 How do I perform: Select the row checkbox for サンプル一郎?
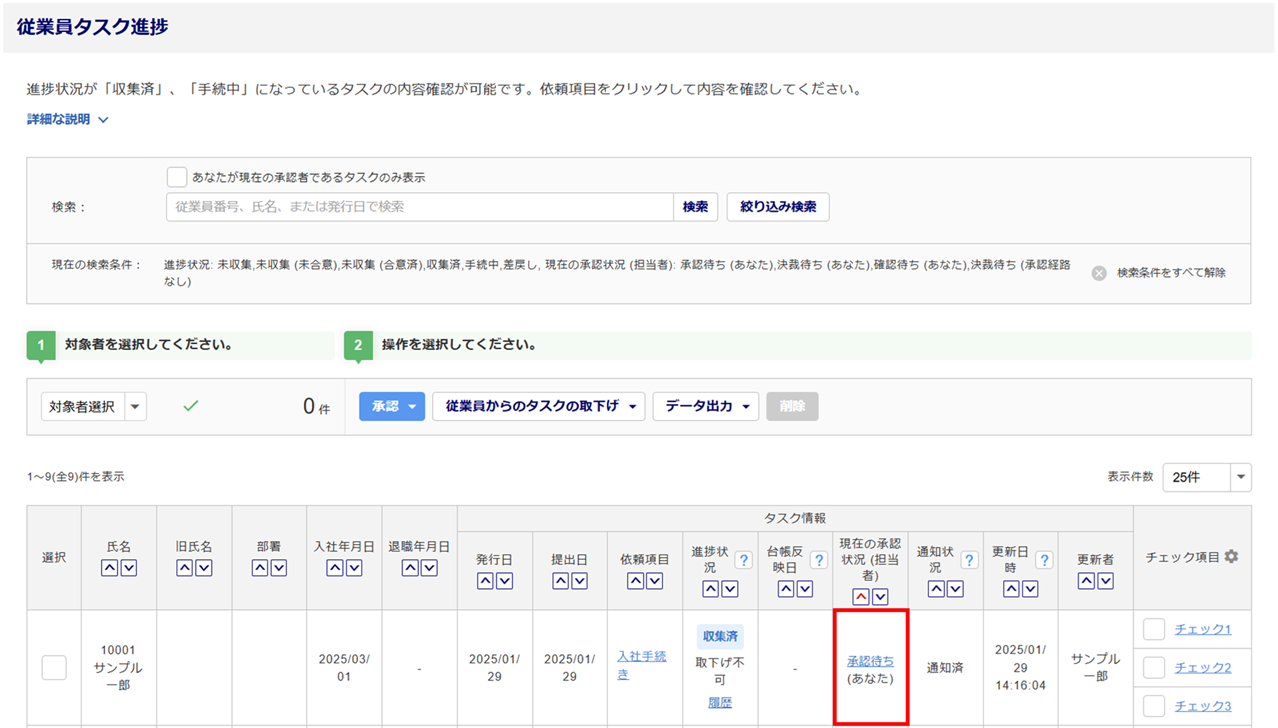click(54, 668)
